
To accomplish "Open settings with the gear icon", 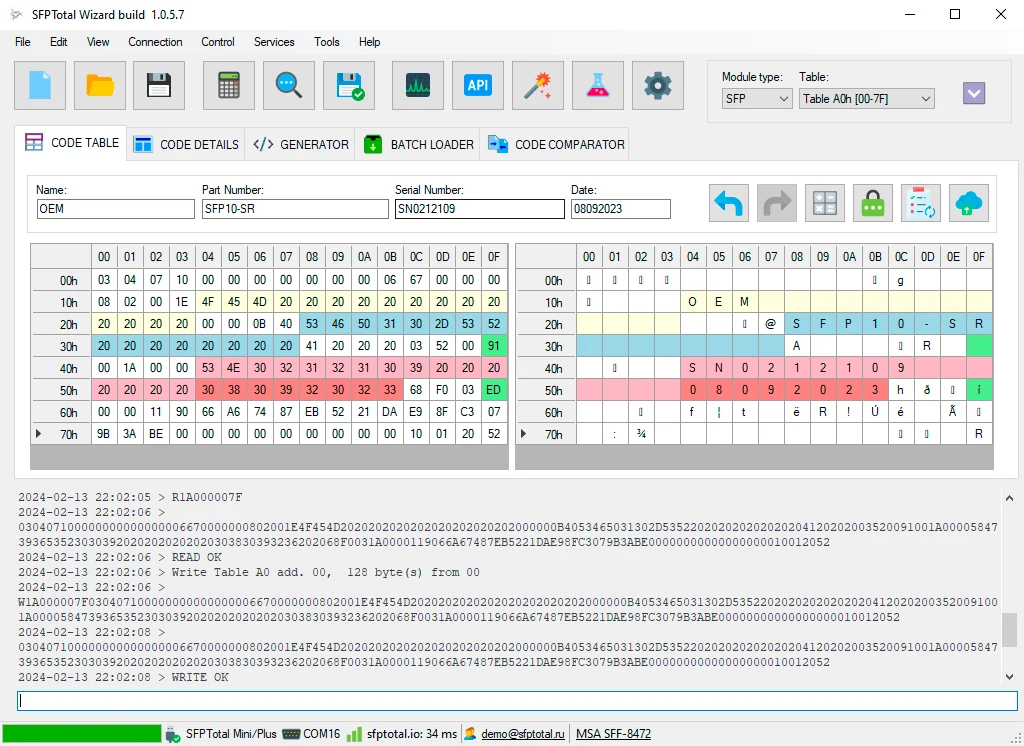I will point(658,86).
